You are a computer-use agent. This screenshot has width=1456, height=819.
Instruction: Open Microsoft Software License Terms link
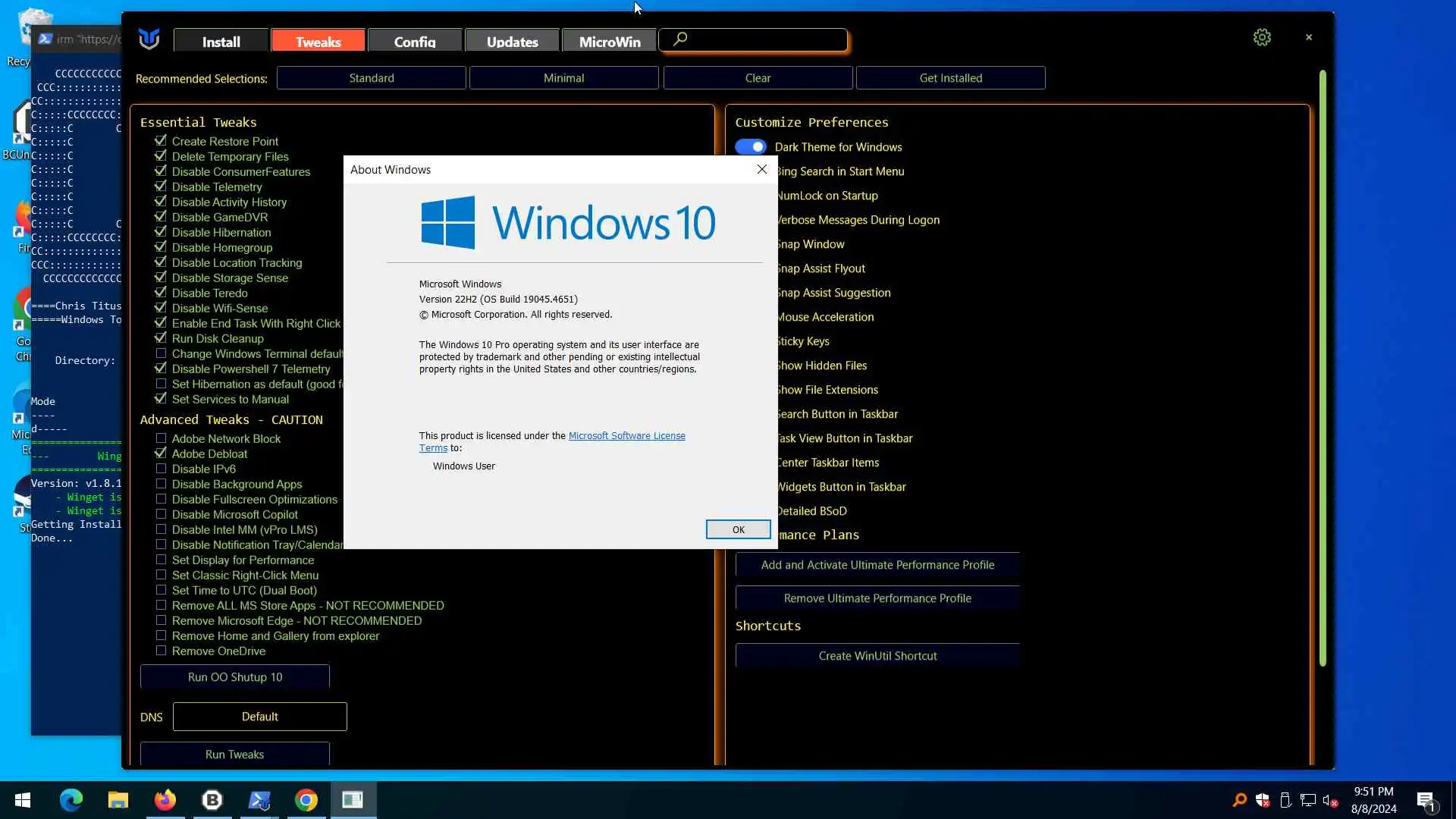point(626,436)
